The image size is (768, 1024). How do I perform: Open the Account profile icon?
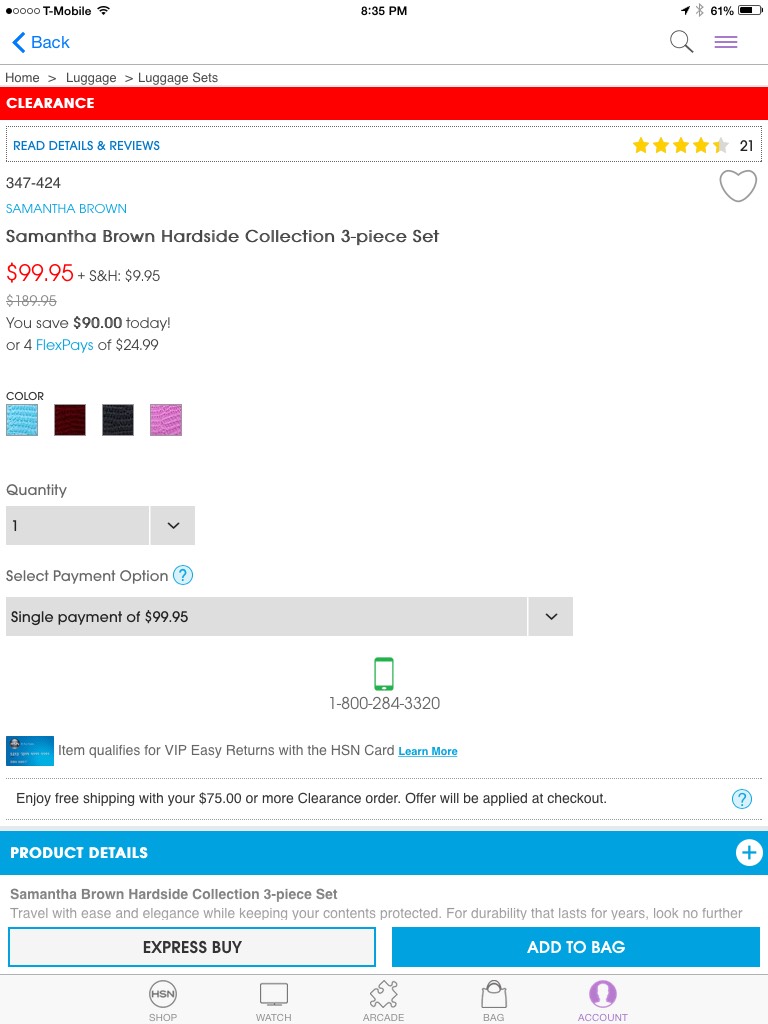tap(602, 1000)
